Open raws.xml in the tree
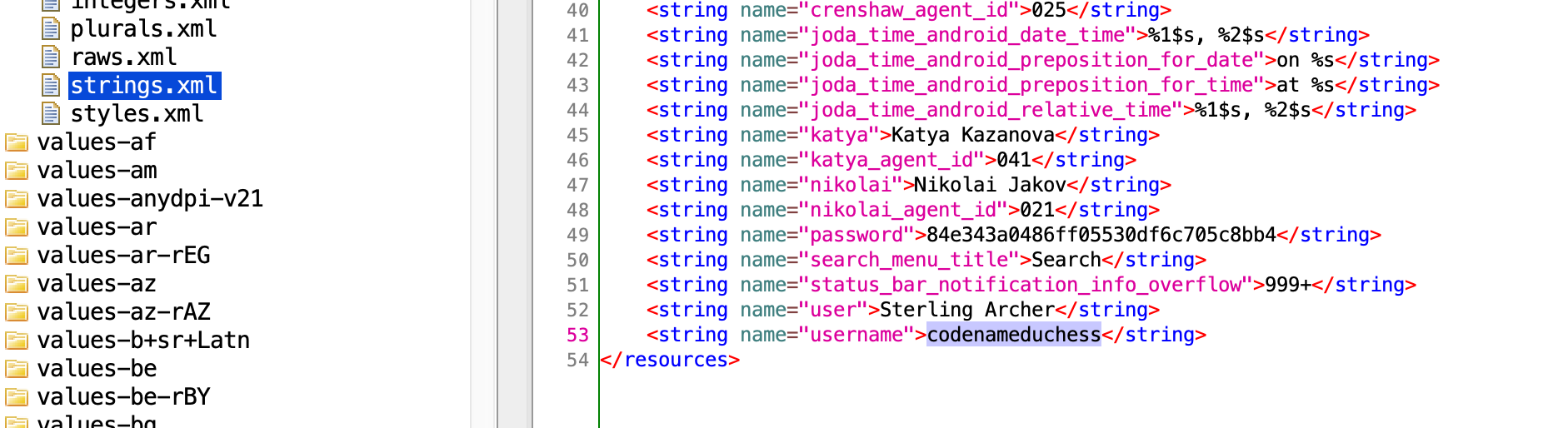1568x428 pixels. (123, 57)
